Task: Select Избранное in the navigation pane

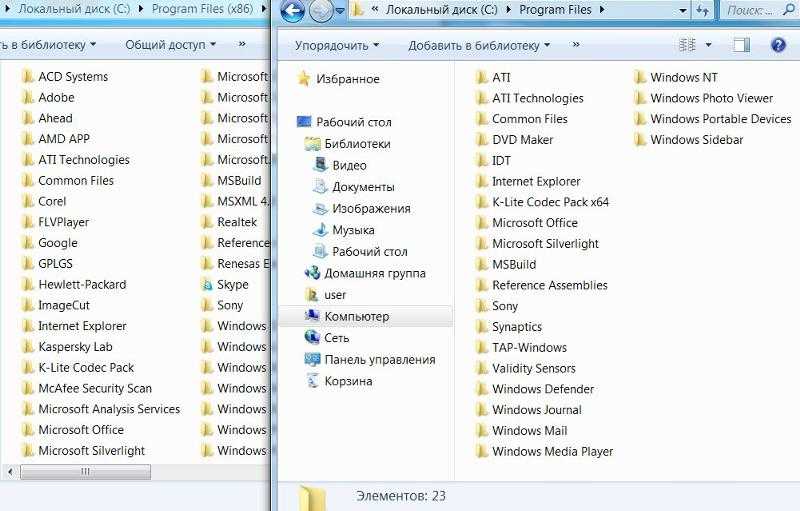Action: (x=339, y=79)
